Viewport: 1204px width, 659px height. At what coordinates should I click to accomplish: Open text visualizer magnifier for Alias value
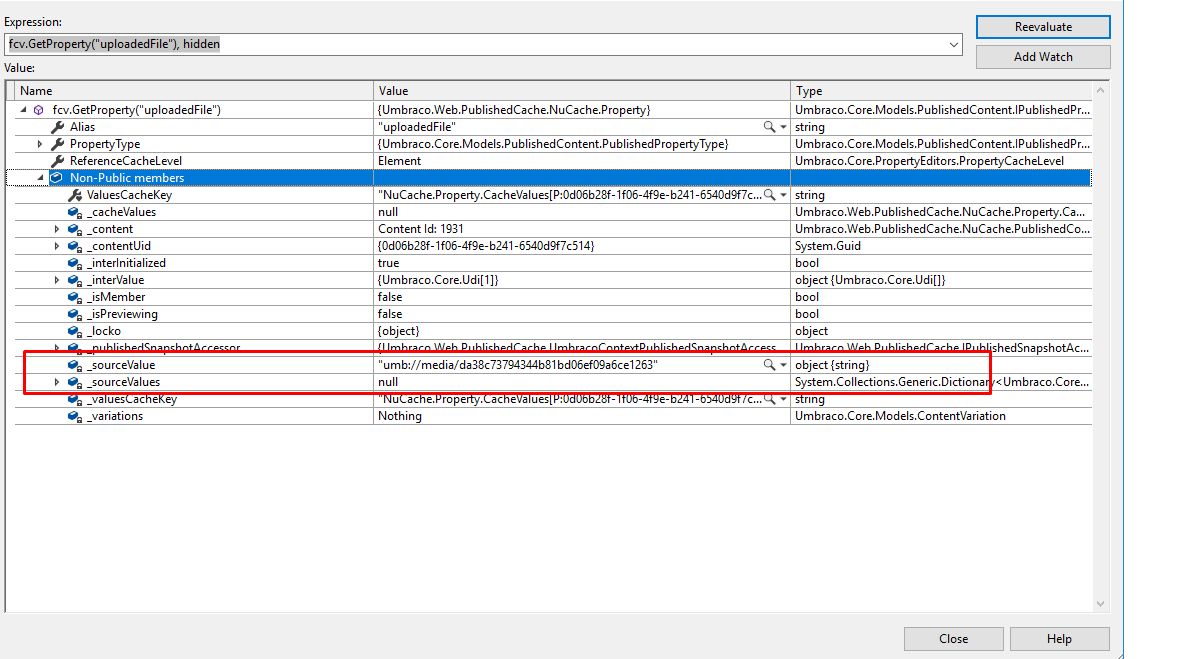pos(769,127)
